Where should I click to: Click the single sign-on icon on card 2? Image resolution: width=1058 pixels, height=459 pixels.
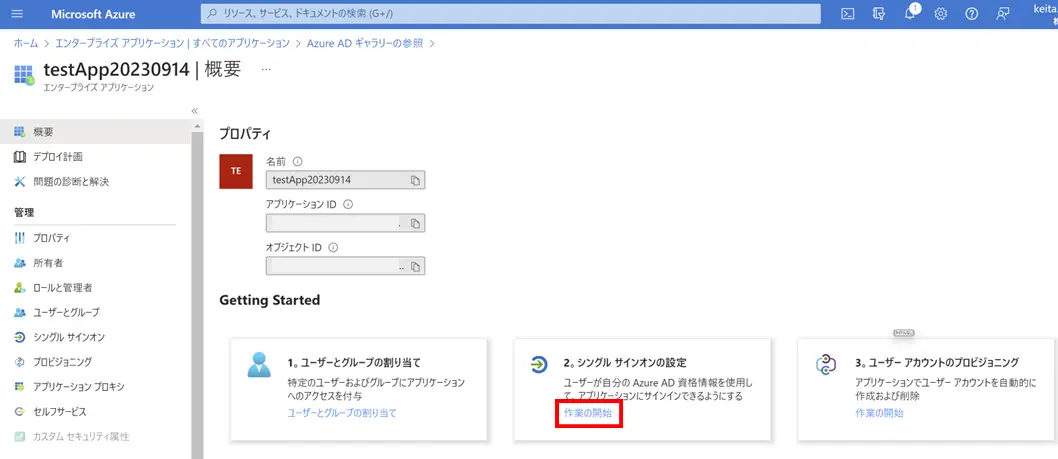point(539,364)
